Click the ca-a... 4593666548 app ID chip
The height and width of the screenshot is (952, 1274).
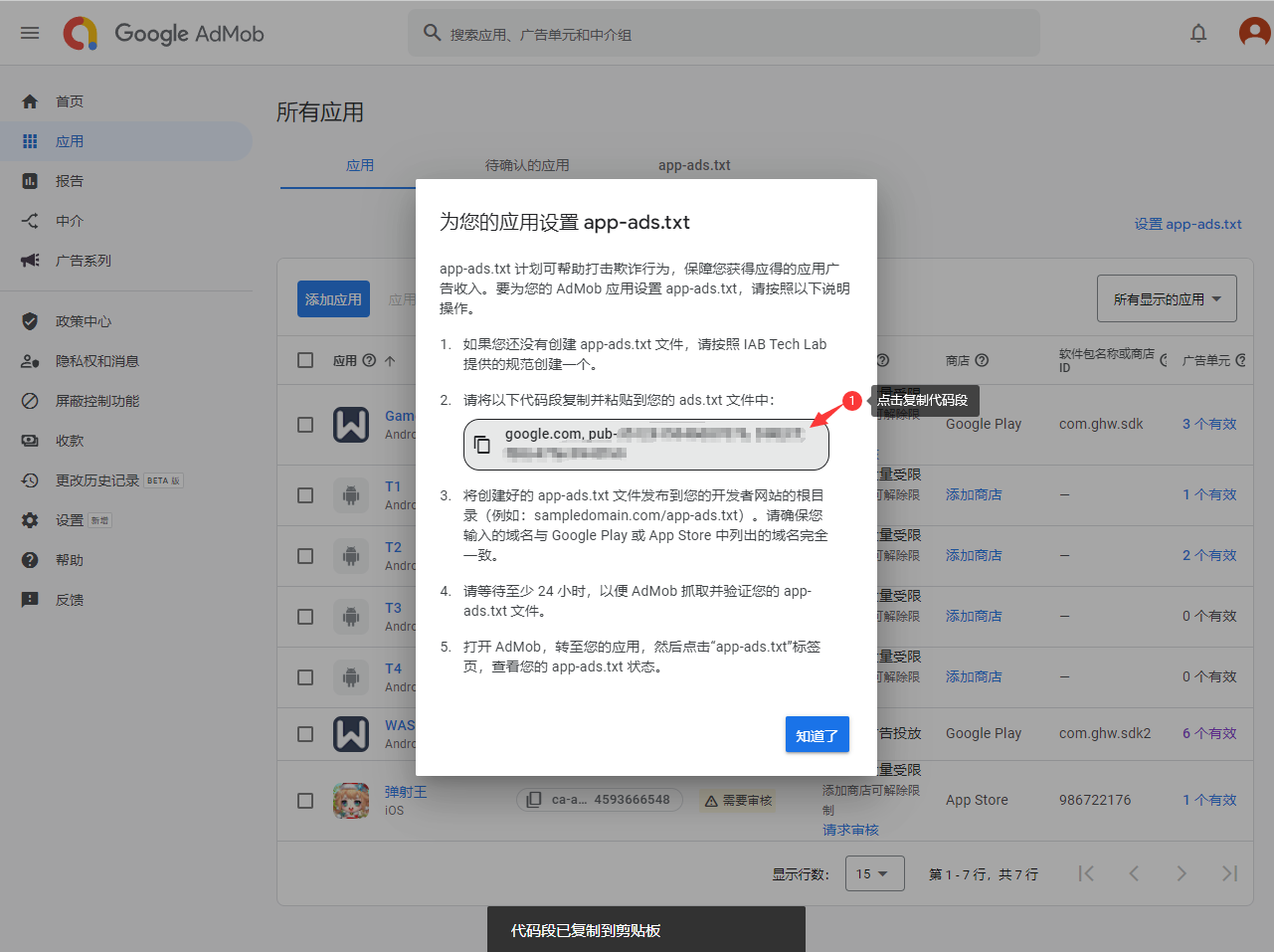tap(600, 800)
